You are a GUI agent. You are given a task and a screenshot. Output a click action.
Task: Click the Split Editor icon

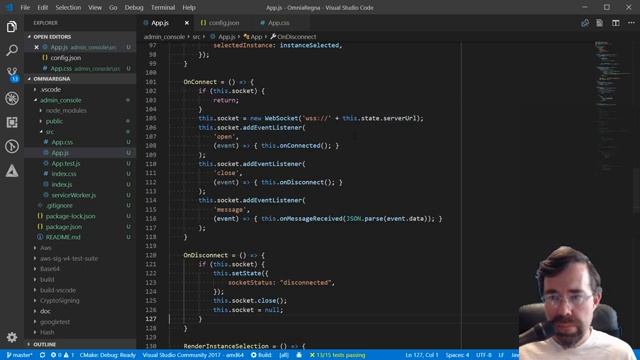coord(616,23)
